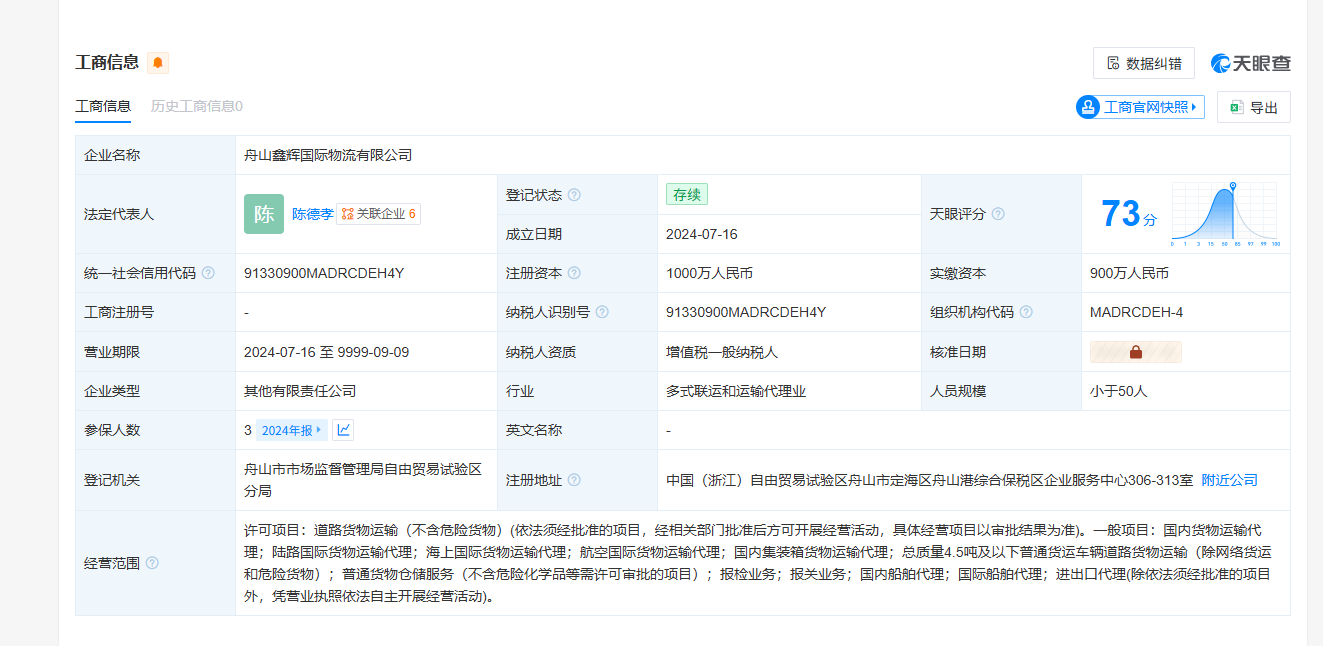The height and width of the screenshot is (646, 1323).
Task: Click the 数据纠错 button
Action: 1143,63
